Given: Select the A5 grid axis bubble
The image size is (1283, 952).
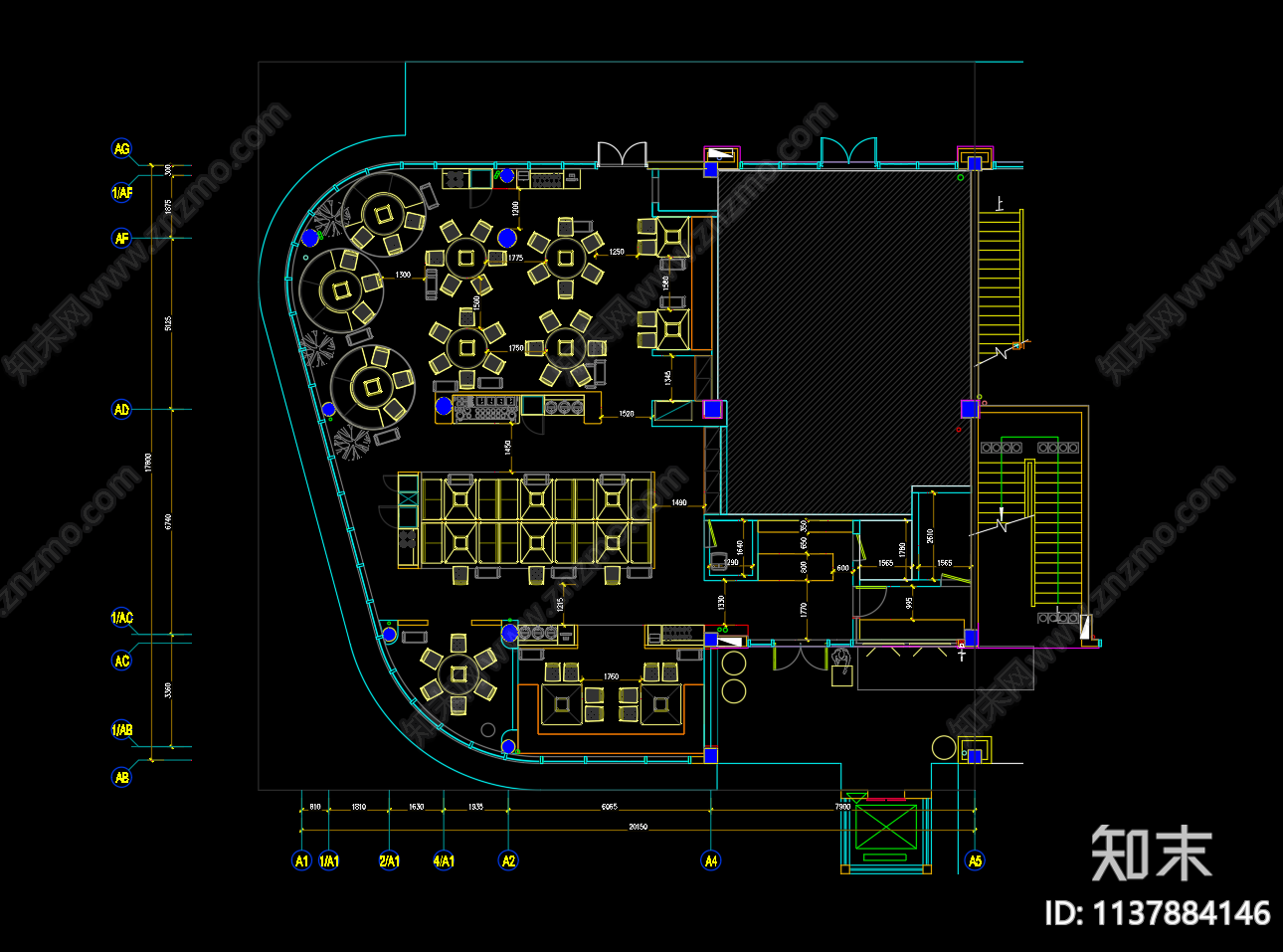Looking at the screenshot, I should (x=975, y=860).
